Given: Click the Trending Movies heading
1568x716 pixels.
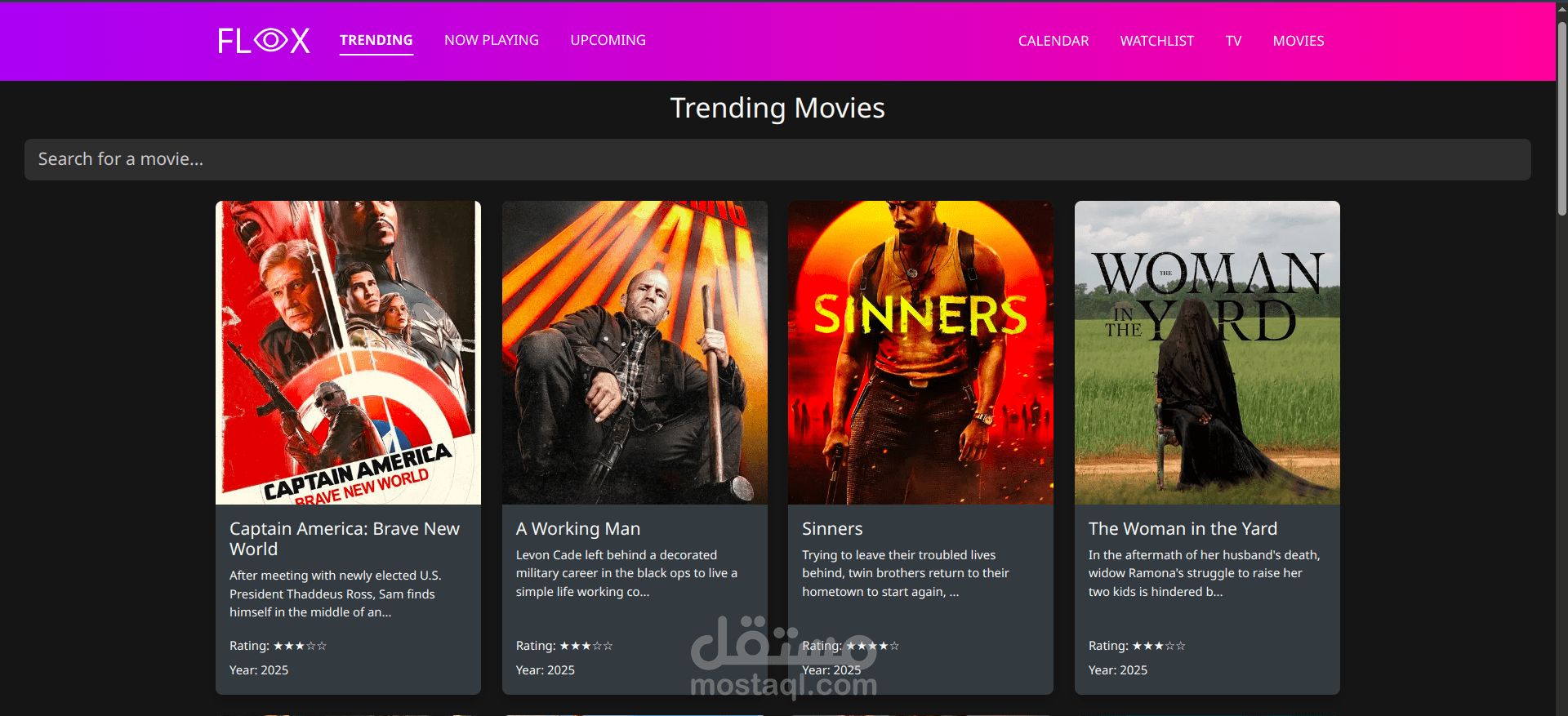Looking at the screenshot, I should point(777,108).
